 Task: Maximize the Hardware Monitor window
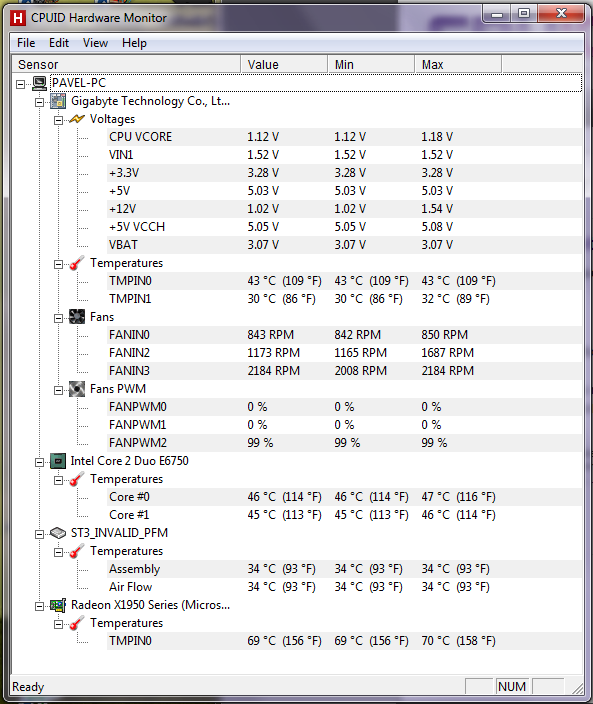(x=523, y=14)
